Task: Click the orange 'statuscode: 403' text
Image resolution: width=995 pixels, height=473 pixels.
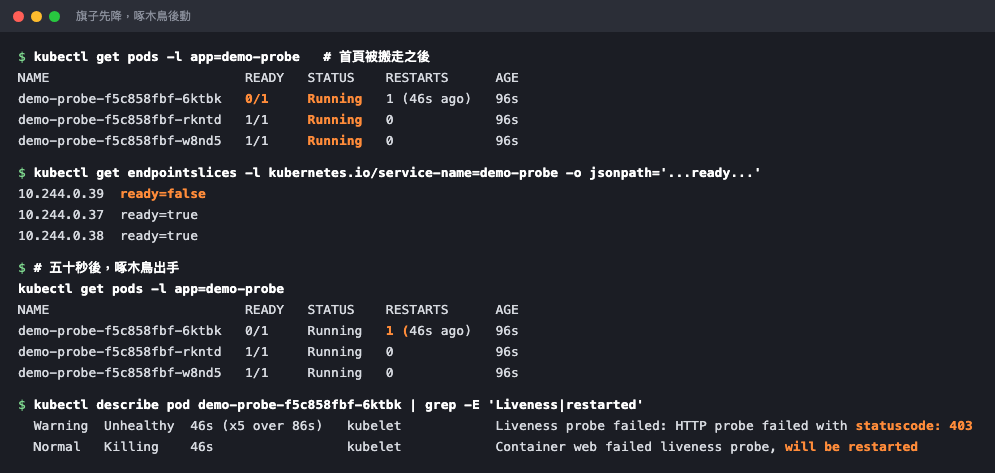Action: [914, 426]
